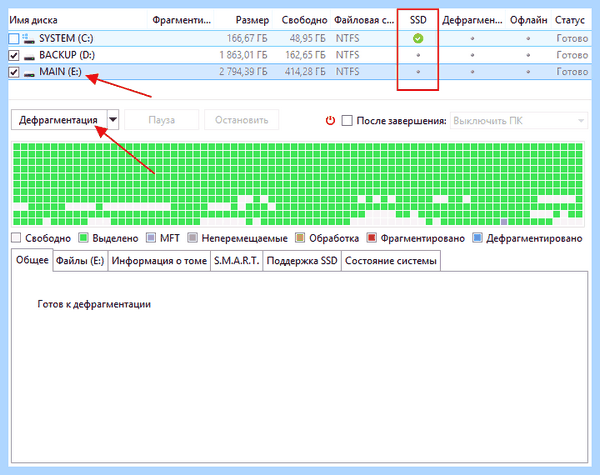Click the Готово status of SYSTEM (C:)
600x475 pixels.
(572, 38)
